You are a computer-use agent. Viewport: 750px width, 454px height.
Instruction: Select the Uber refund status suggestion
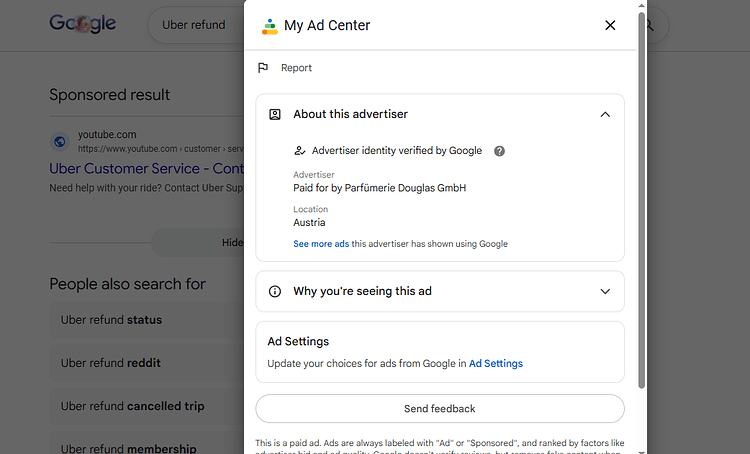pyautogui.click(x=147, y=320)
